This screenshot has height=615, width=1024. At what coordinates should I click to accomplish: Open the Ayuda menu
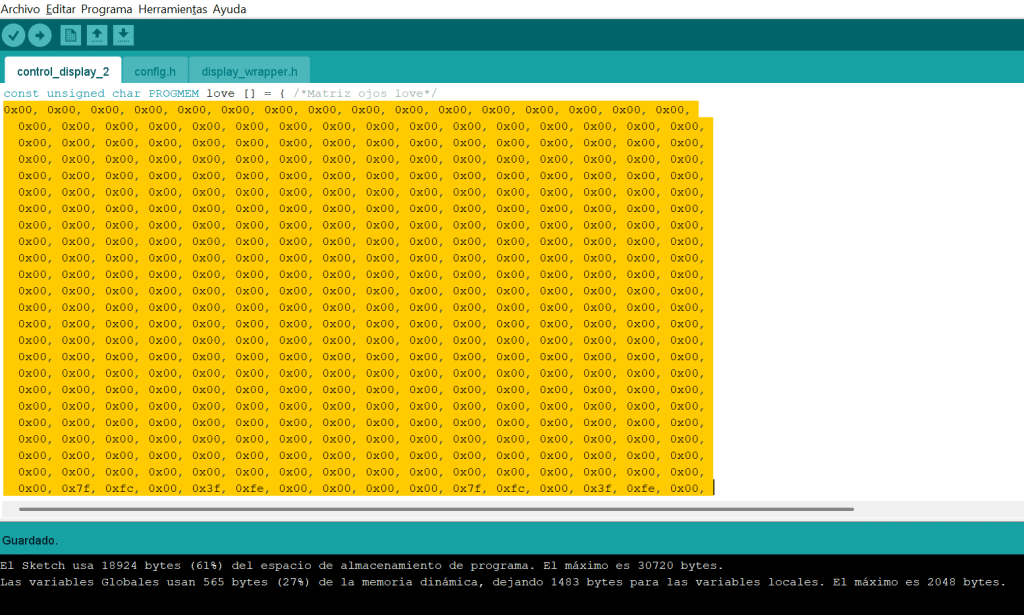coord(229,9)
